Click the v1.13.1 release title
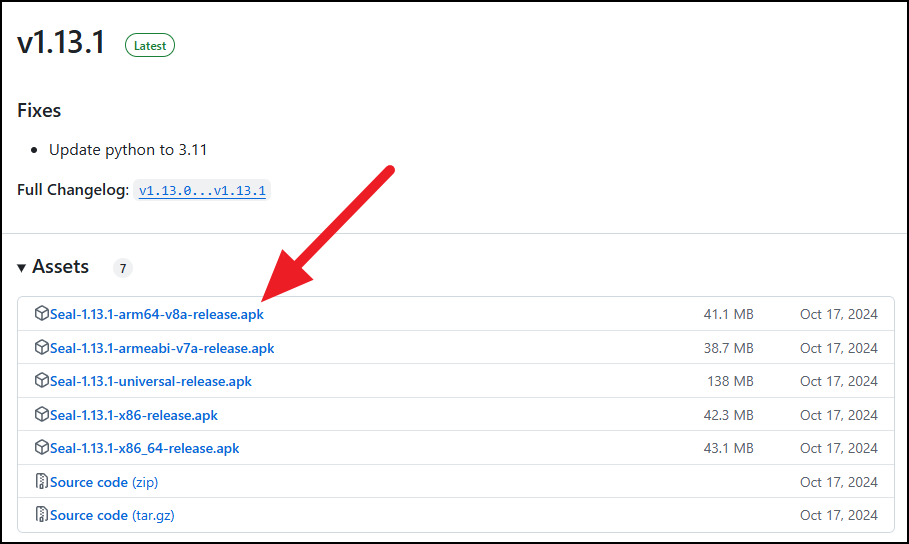The image size is (909, 544). click(61, 43)
